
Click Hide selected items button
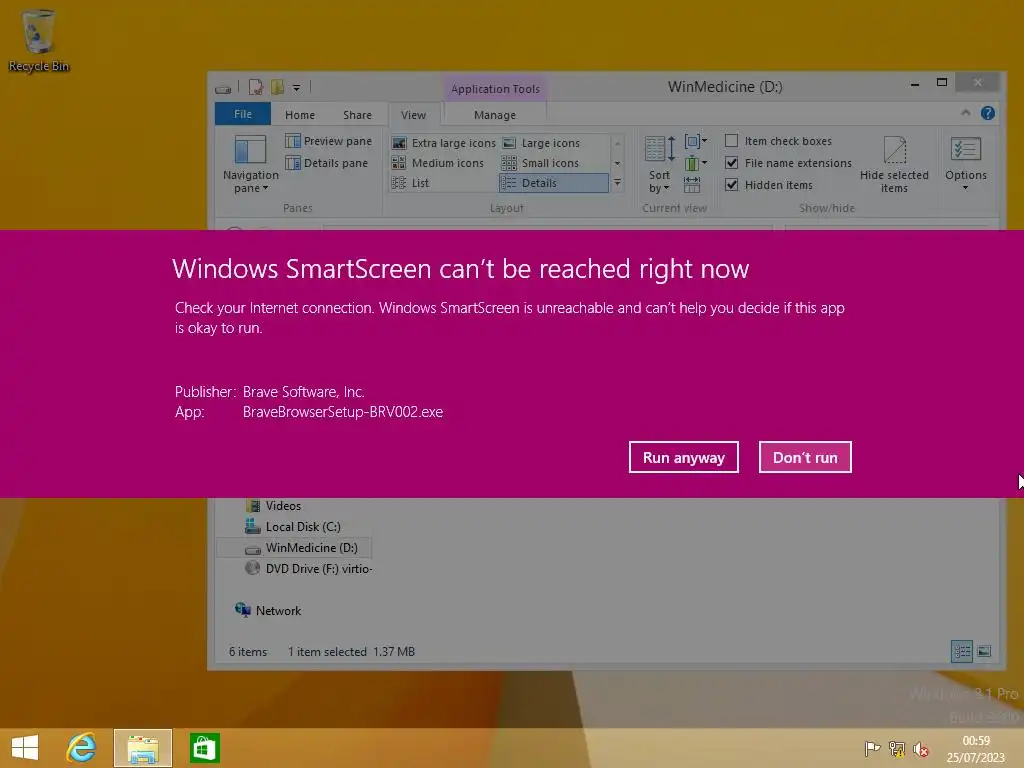click(x=894, y=164)
